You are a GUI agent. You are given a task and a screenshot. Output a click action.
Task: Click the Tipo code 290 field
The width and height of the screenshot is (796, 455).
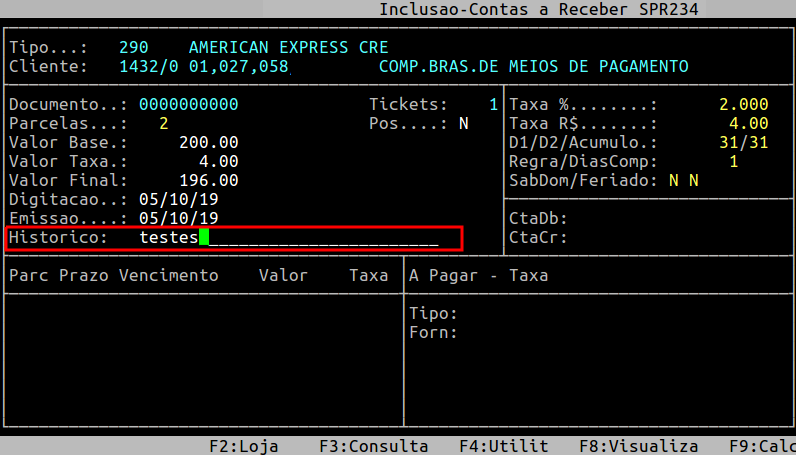click(x=133, y=48)
